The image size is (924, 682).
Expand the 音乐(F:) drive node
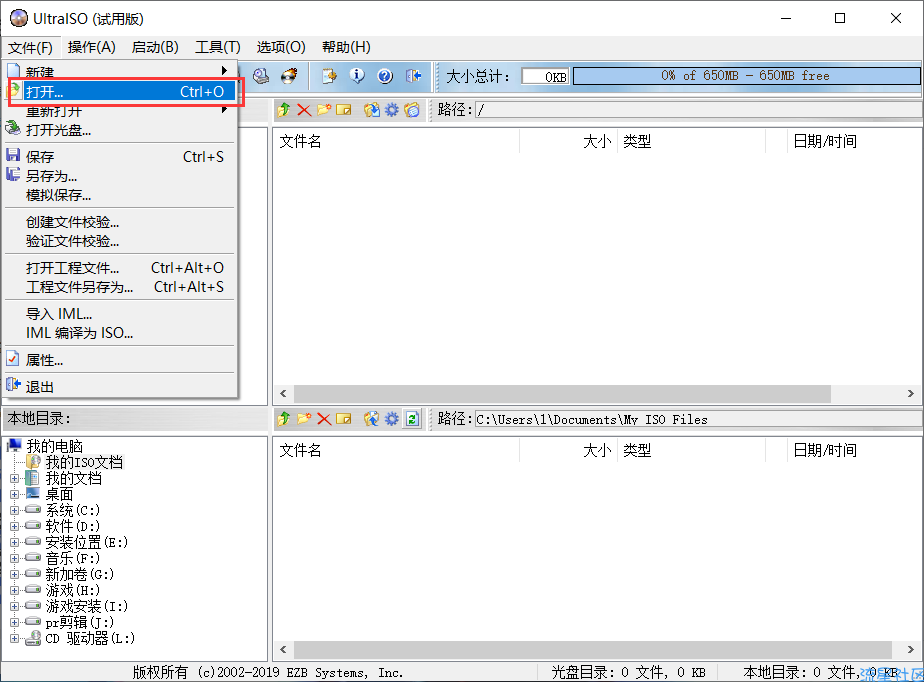(15, 558)
